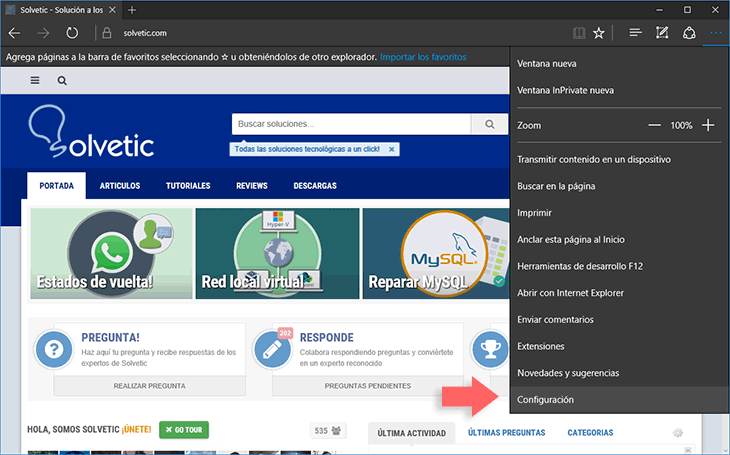The width and height of the screenshot is (730, 455).
Task: Open 'Estados de vuelta!' article thumbnail
Action: (111, 253)
